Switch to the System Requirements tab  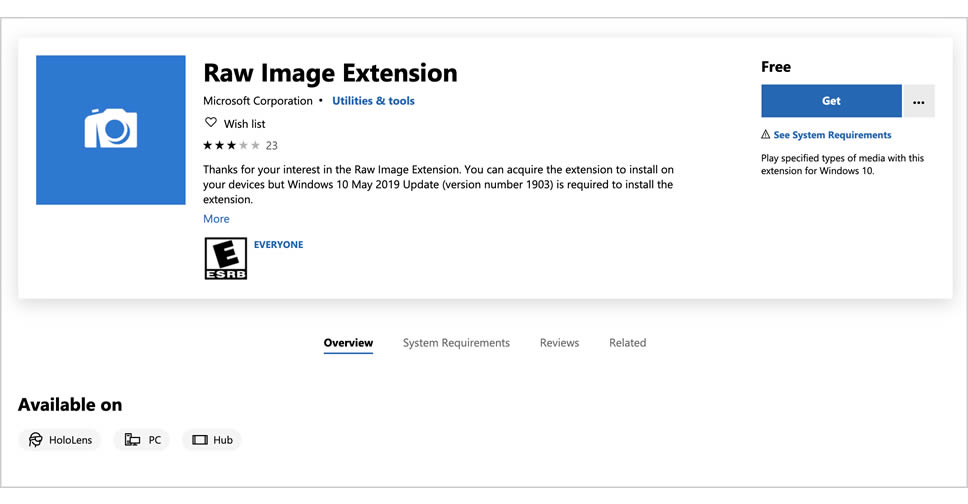[456, 343]
